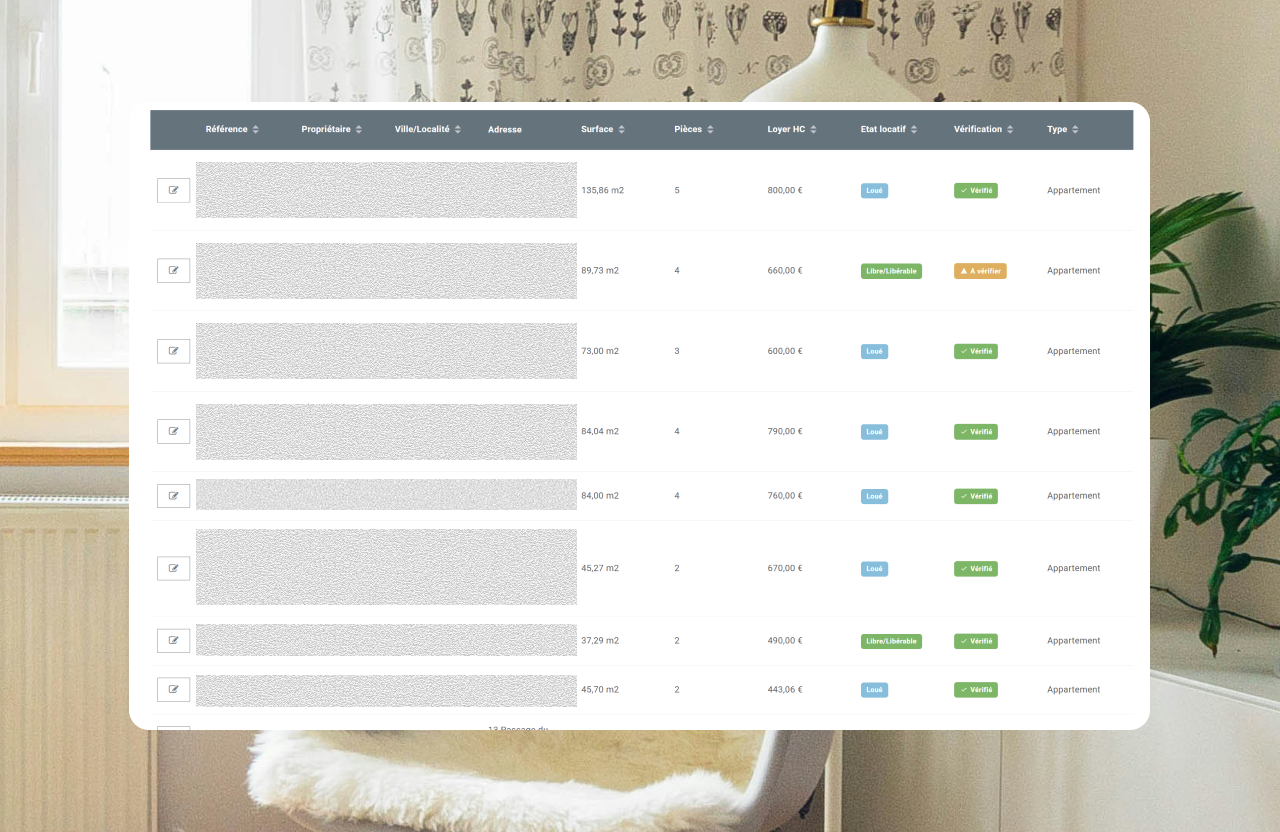Select the 135,86 m2 surface cell

click(x=602, y=190)
